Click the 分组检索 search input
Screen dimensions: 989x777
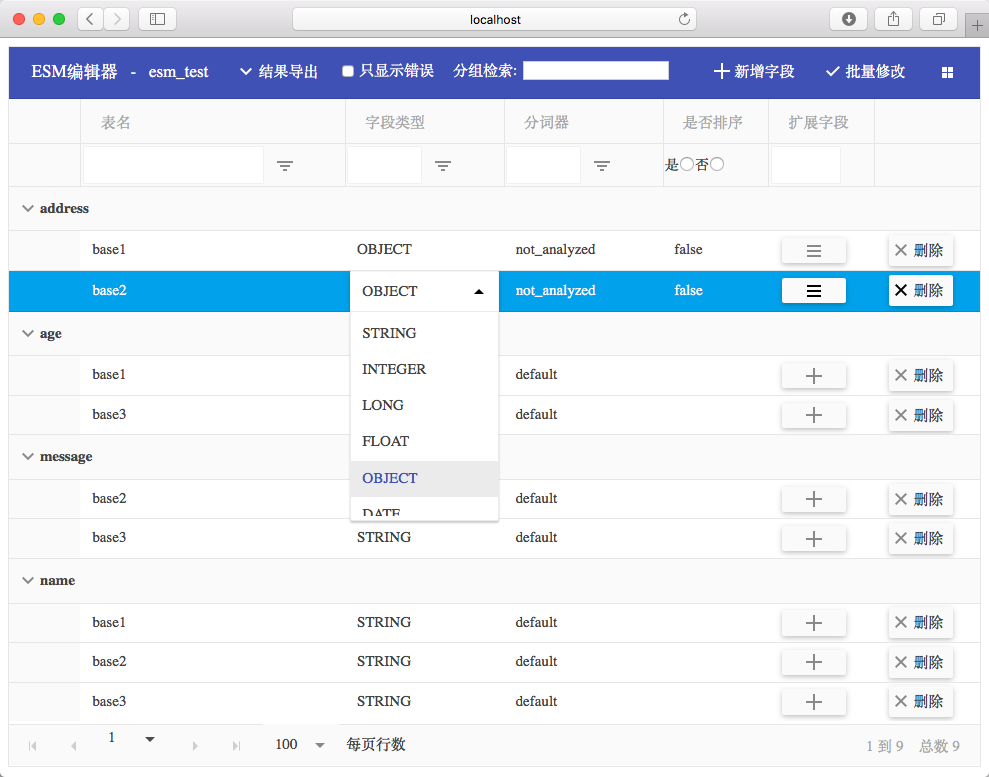[595, 71]
